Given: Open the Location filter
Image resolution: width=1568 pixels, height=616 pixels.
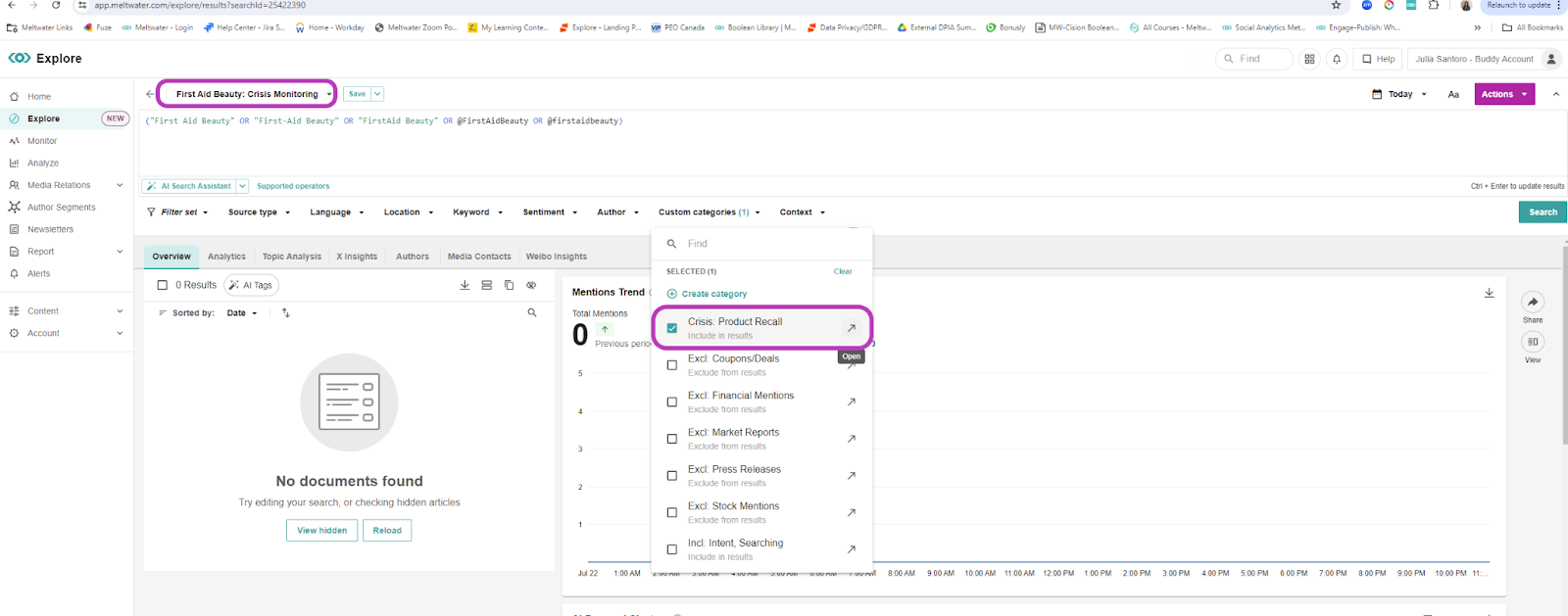Looking at the screenshot, I should click(408, 213).
